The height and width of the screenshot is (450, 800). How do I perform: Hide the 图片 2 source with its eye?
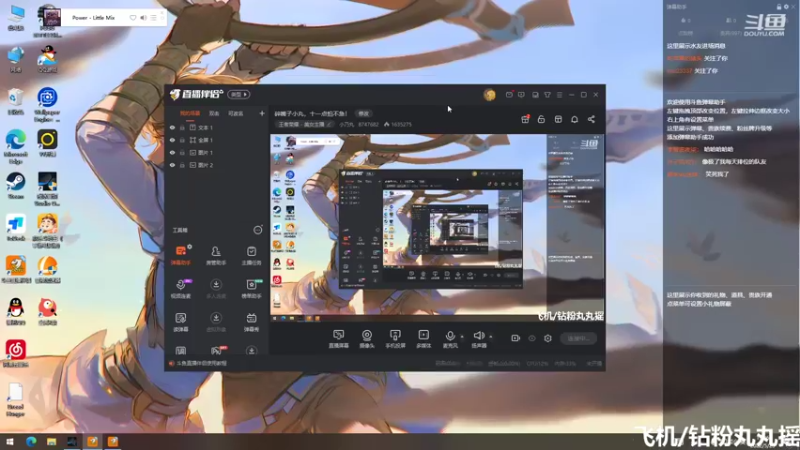coord(172,165)
